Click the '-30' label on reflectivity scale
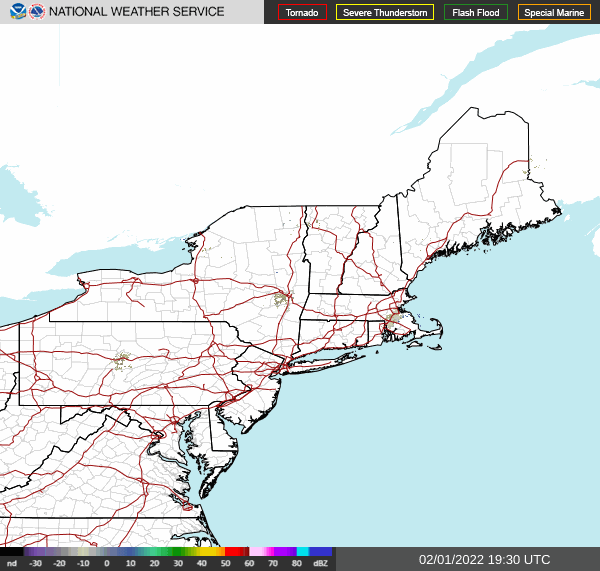Viewport: 600px width, 571px height. [x=35, y=564]
